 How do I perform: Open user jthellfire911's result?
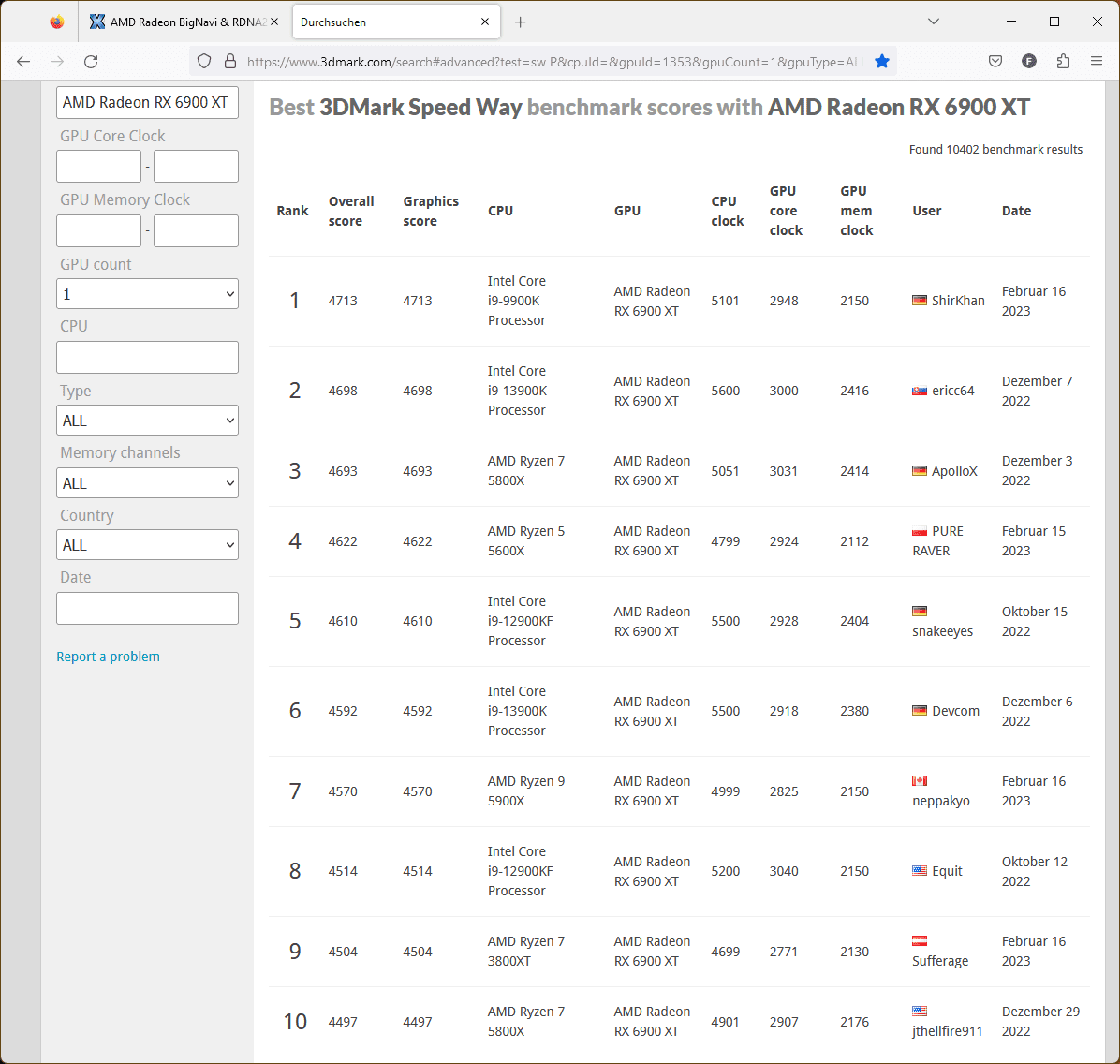(947, 1031)
